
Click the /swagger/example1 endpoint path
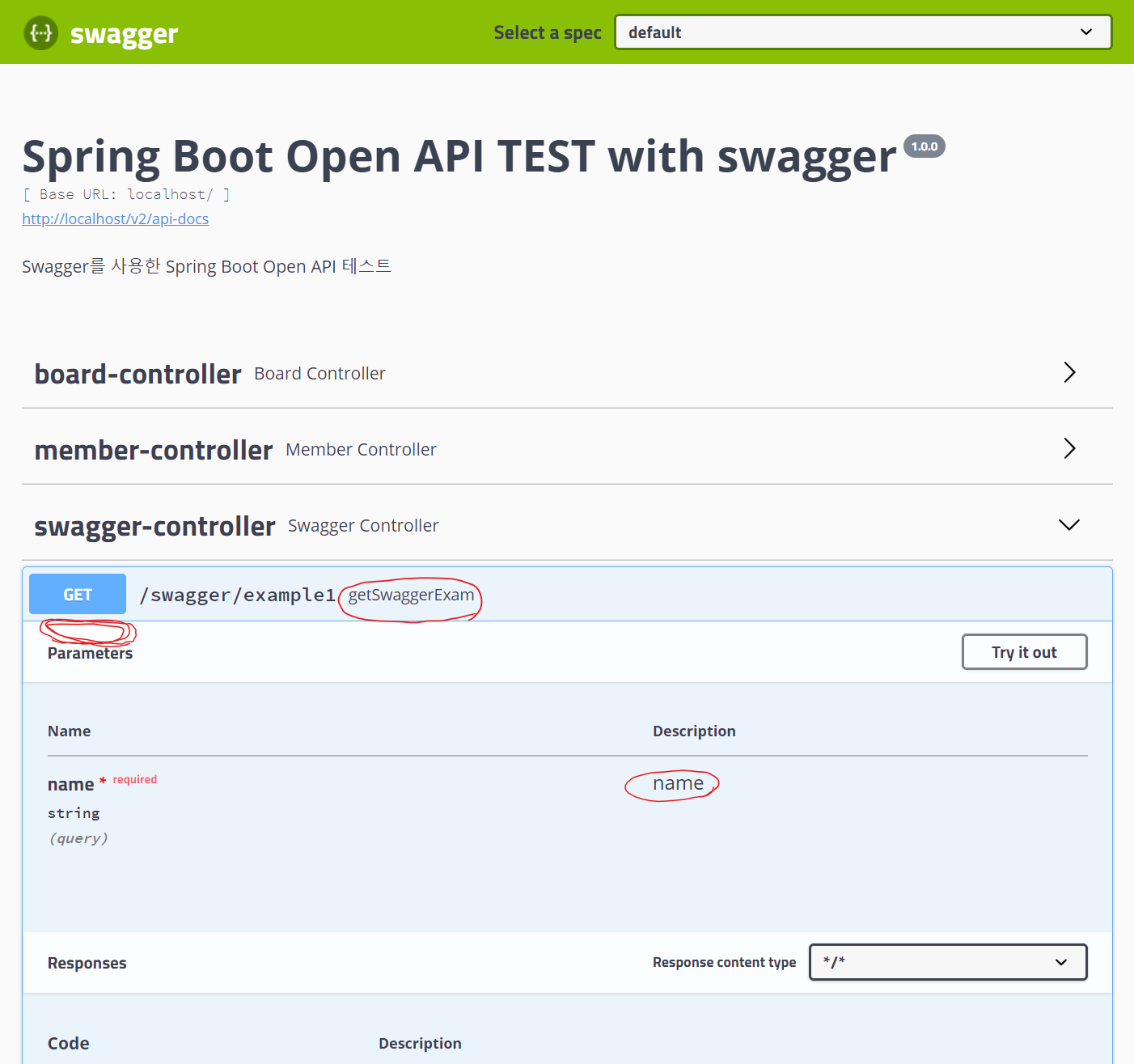pyautogui.click(x=238, y=596)
